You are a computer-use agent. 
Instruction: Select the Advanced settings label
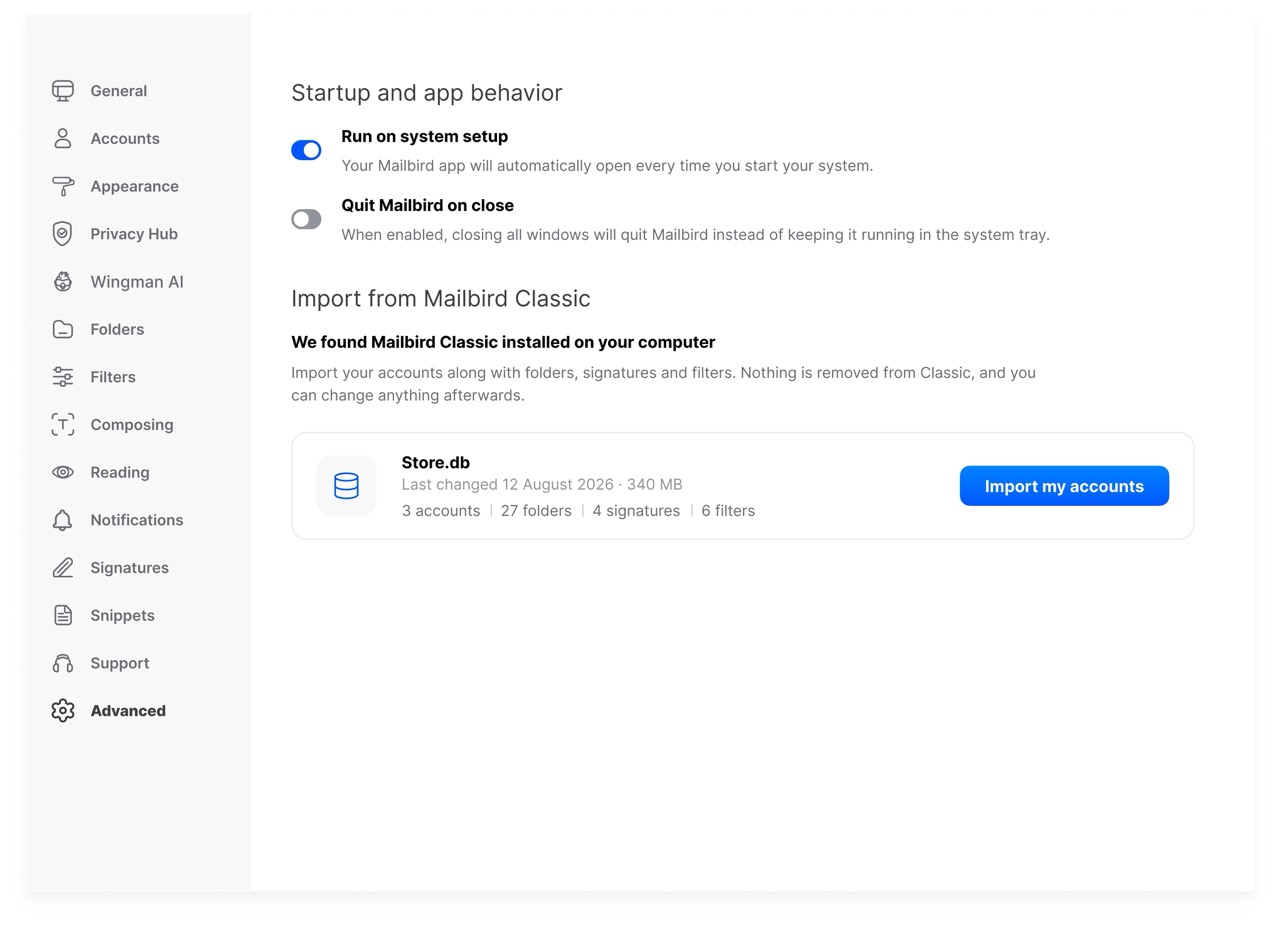[128, 711]
